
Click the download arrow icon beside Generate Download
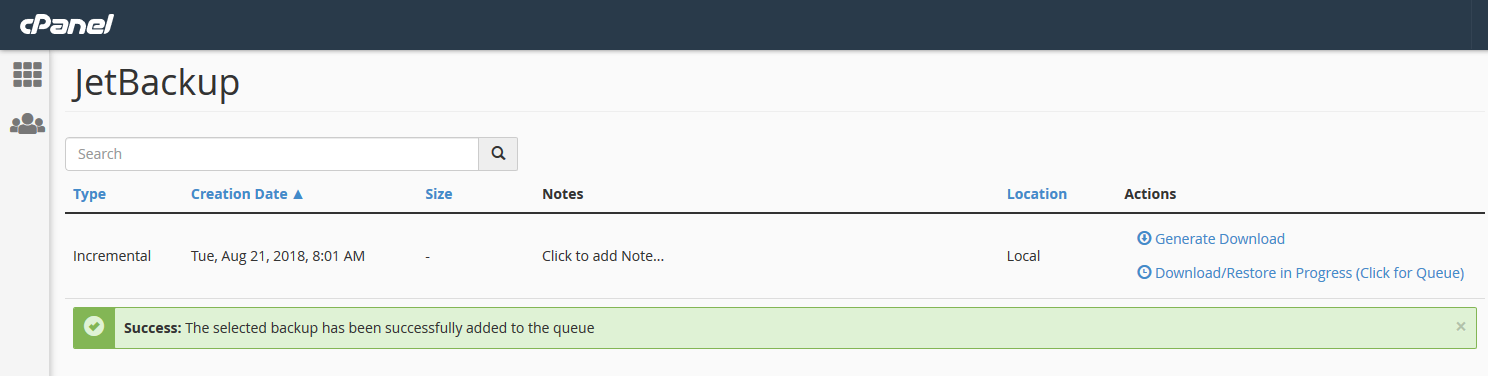pyautogui.click(x=1144, y=238)
